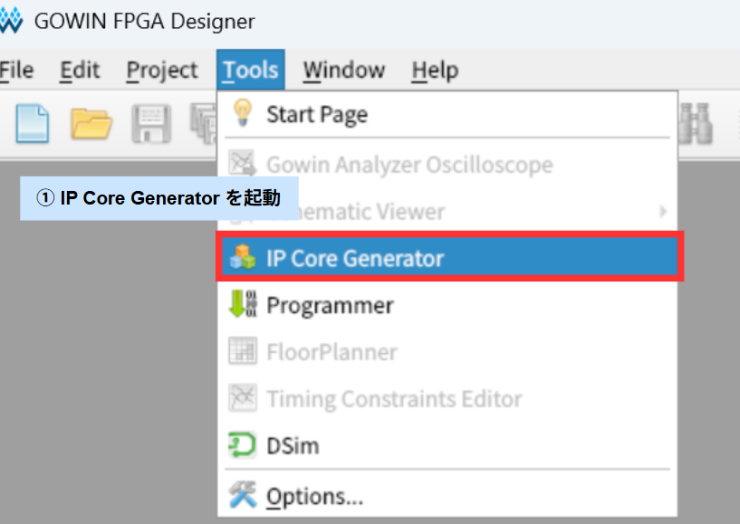Launch IP Core Generator from menu

tap(354, 258)
